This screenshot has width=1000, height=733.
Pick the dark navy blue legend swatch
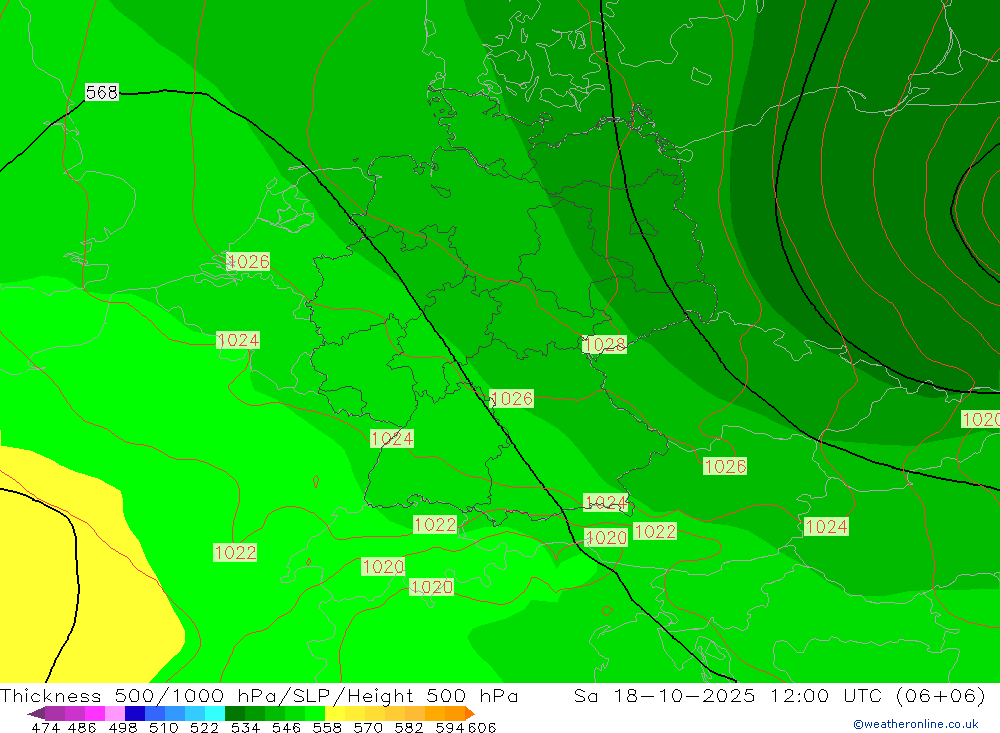click(x=135, y=713)
